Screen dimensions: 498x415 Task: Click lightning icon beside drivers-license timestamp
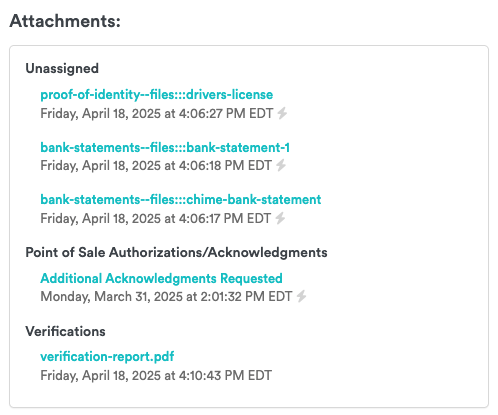(282, 113)
